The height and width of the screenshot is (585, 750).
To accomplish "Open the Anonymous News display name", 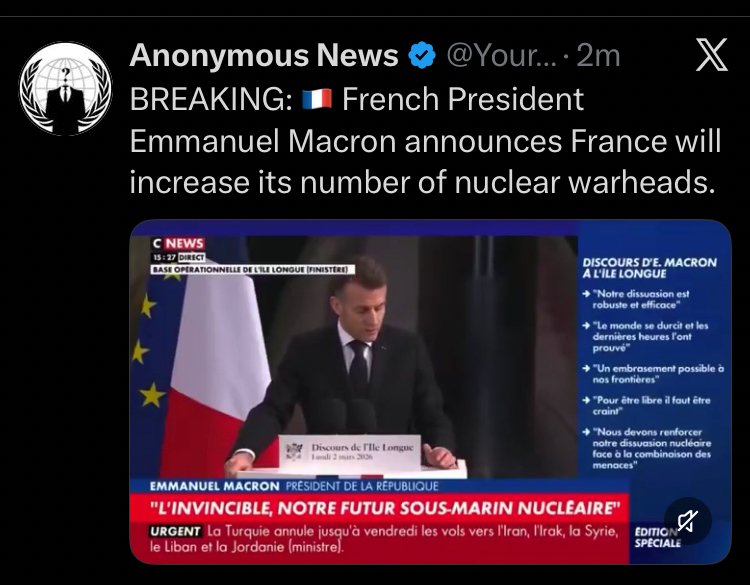I will pos(264,55).
